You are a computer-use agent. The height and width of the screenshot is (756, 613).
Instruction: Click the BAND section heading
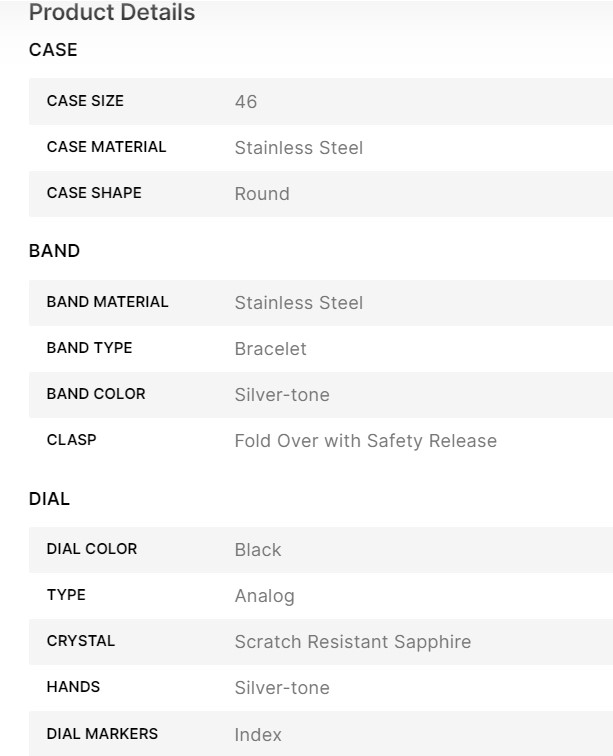(54, 251)
